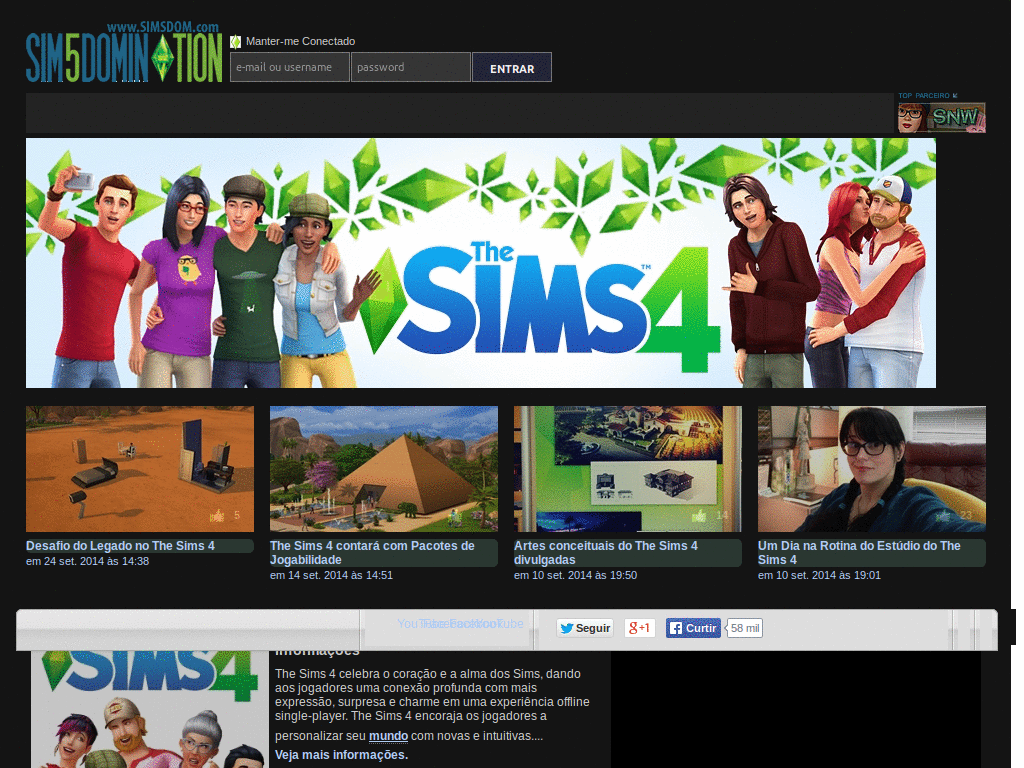The image size is (1024, 768).
Task: Click the overlapping YouTube Facebook tab label
Action: pos(460,624)
